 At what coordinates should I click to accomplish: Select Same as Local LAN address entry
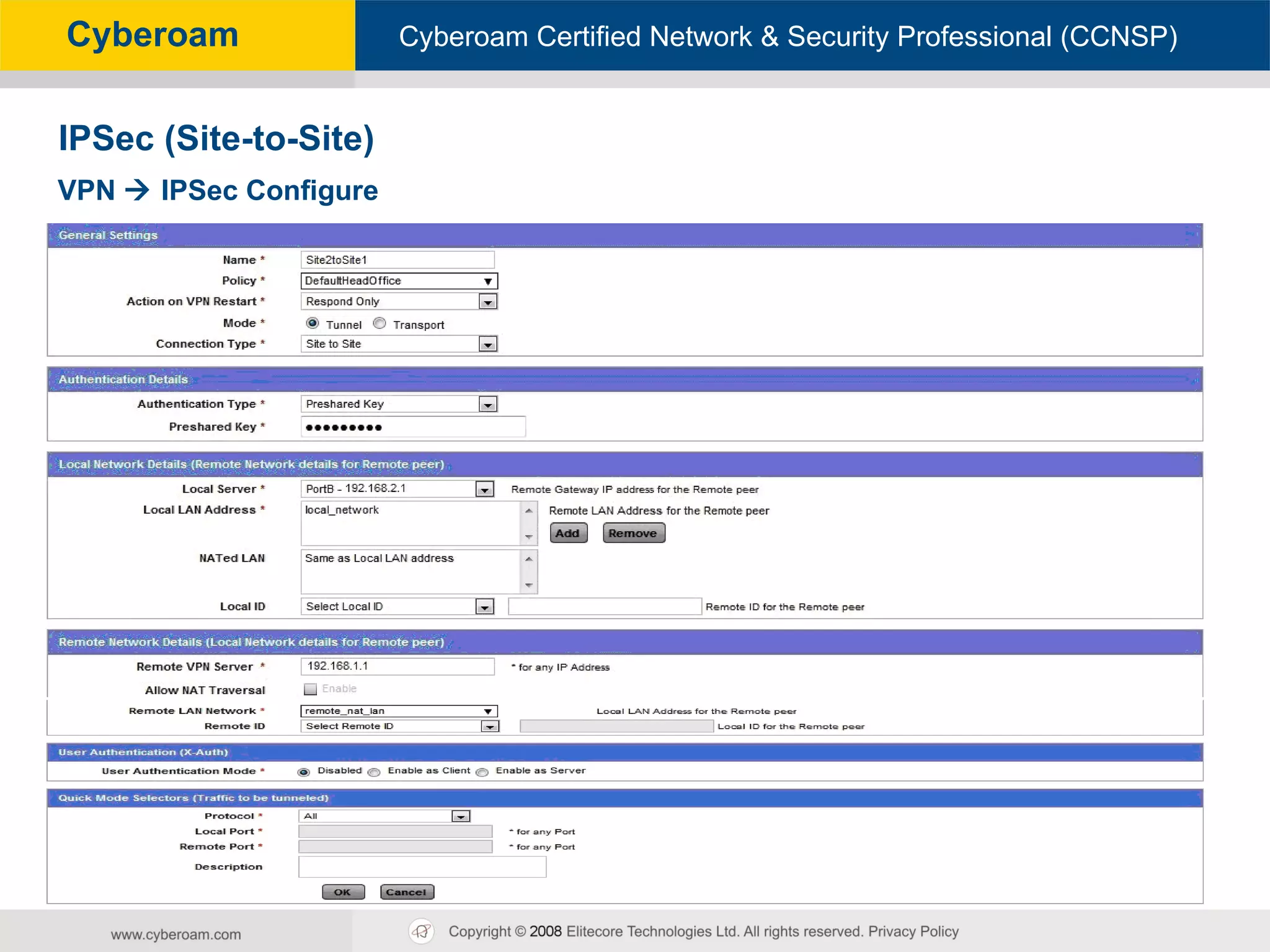click(x=380, y=558)
